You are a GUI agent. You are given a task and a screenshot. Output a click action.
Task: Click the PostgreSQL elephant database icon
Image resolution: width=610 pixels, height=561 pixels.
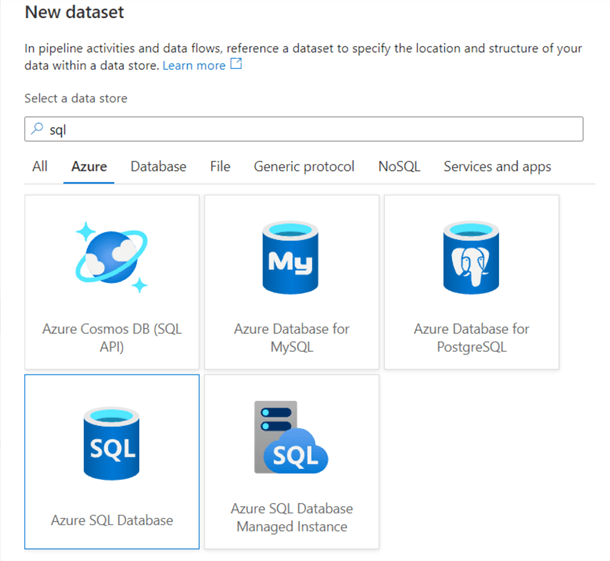(x=471, y=258)
